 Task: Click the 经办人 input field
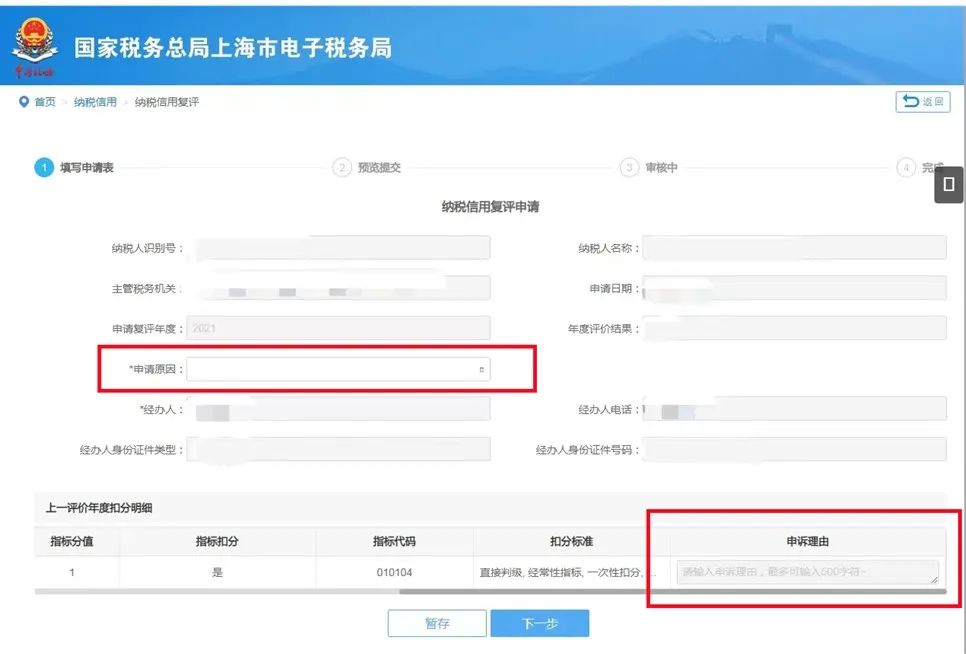pos(338,410)
